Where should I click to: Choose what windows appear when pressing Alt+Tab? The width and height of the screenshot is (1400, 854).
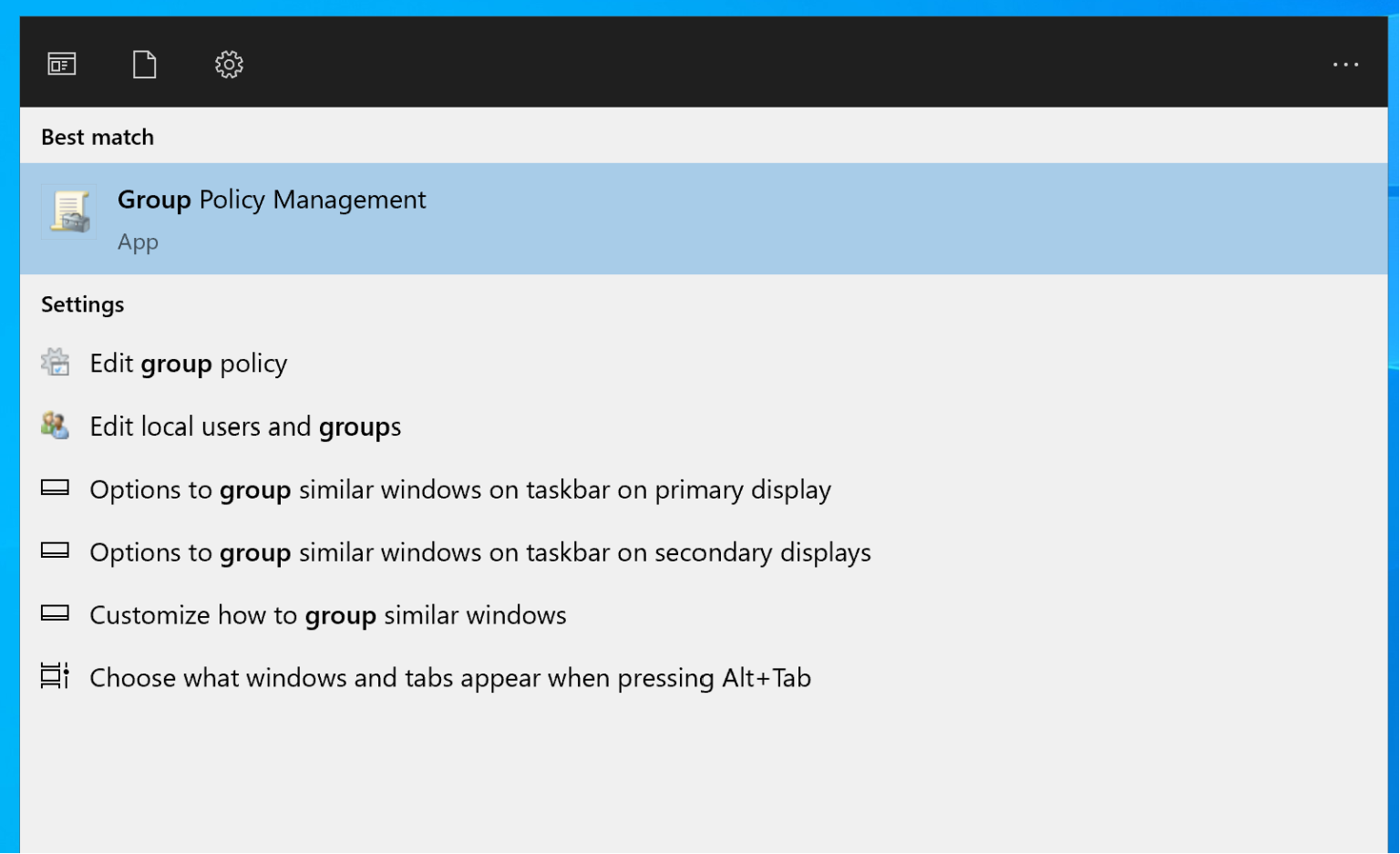coord(450,677)
